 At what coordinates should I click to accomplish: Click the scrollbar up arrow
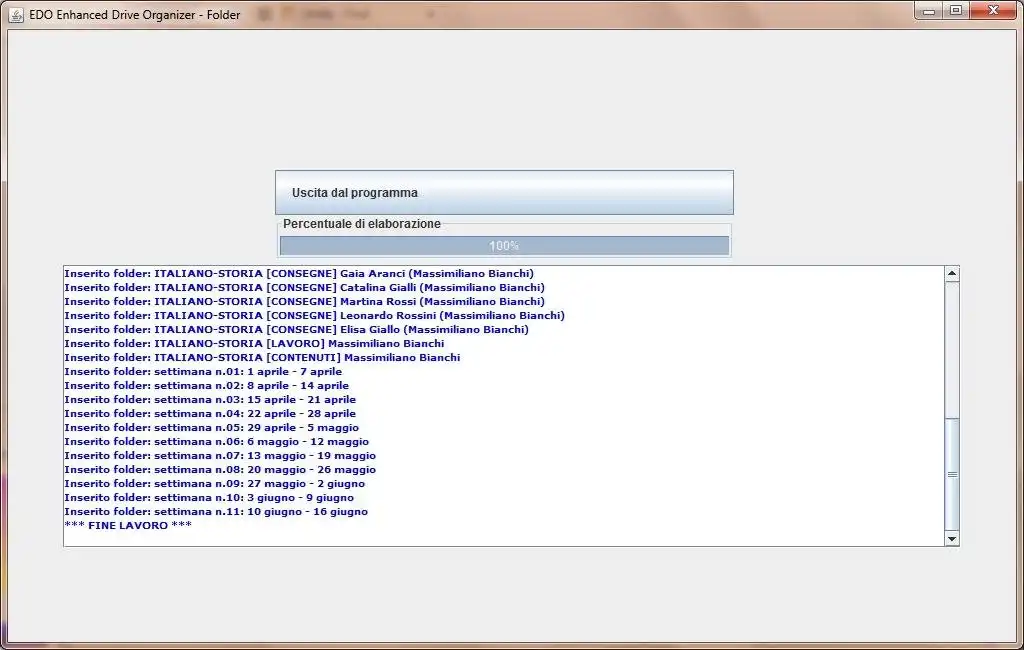949,271
